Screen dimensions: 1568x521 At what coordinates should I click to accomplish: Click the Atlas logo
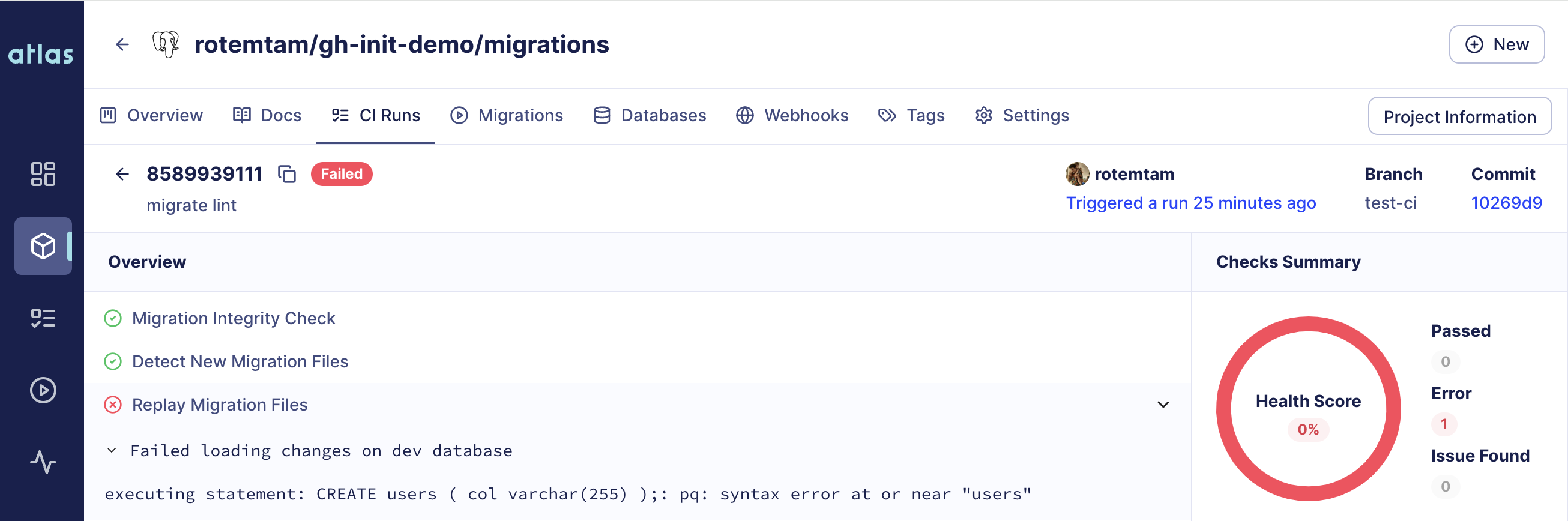click(x=40, y=55)
